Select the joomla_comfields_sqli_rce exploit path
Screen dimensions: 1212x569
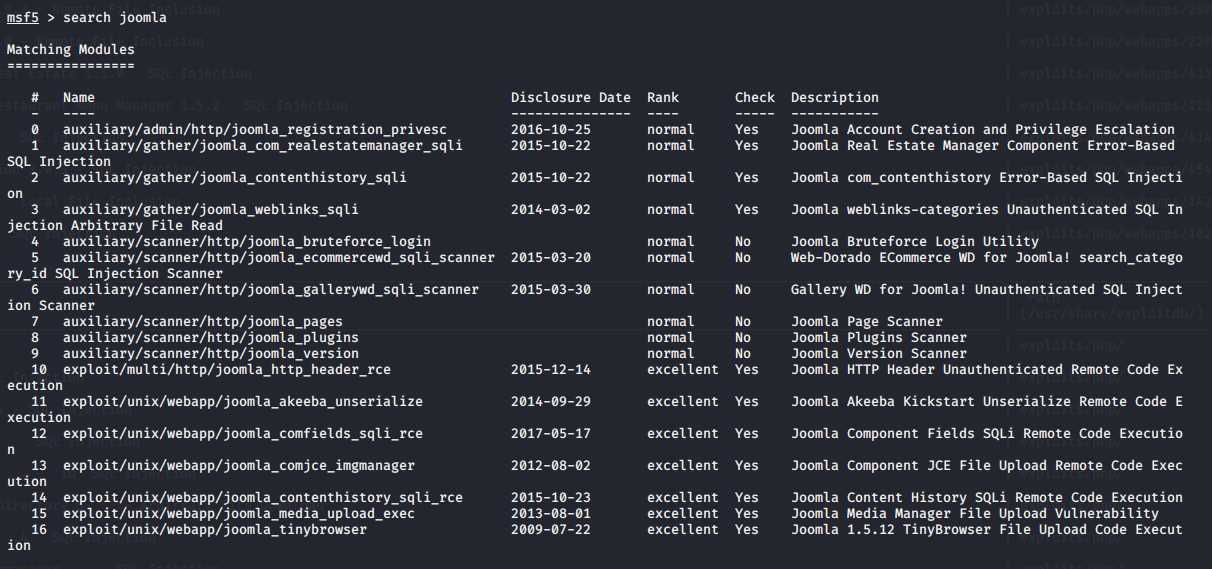tap(242, 433)
